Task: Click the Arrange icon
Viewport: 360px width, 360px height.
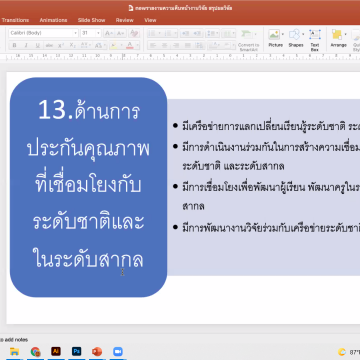Action: [x=338, y=38]
